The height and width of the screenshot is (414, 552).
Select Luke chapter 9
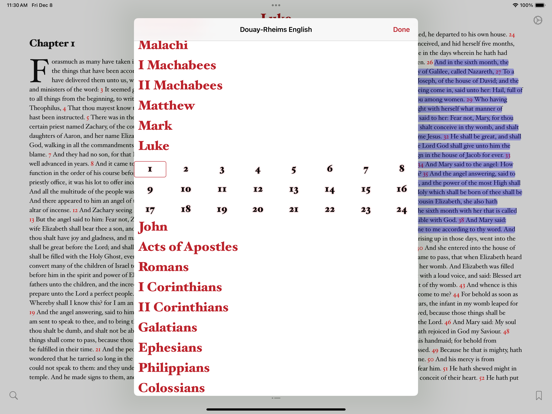click(x=150, y=190)
